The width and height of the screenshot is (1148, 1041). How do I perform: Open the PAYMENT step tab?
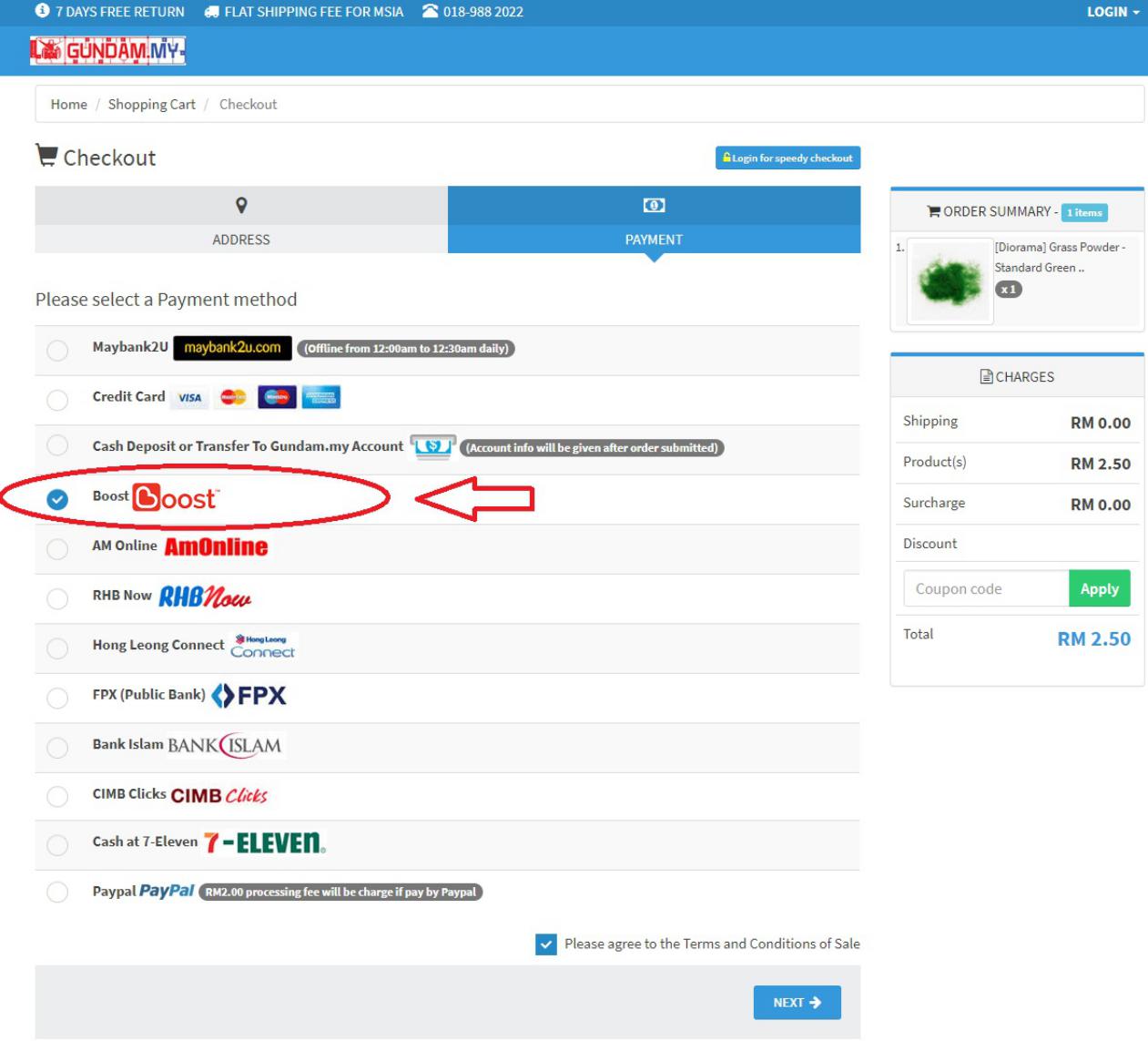(x=654, y=220)
